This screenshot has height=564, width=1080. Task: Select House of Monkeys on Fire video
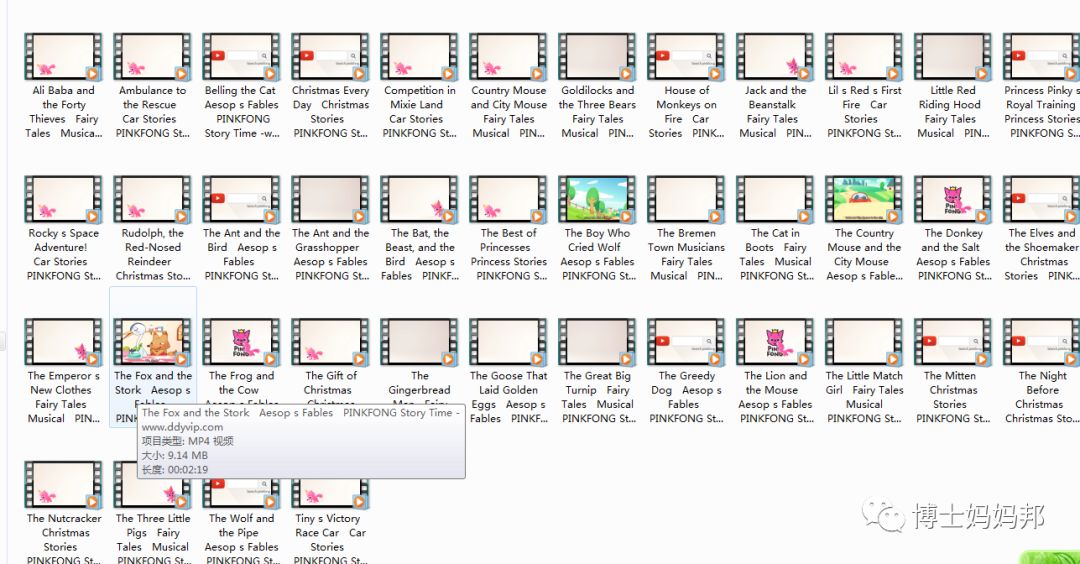coord(686,56)
